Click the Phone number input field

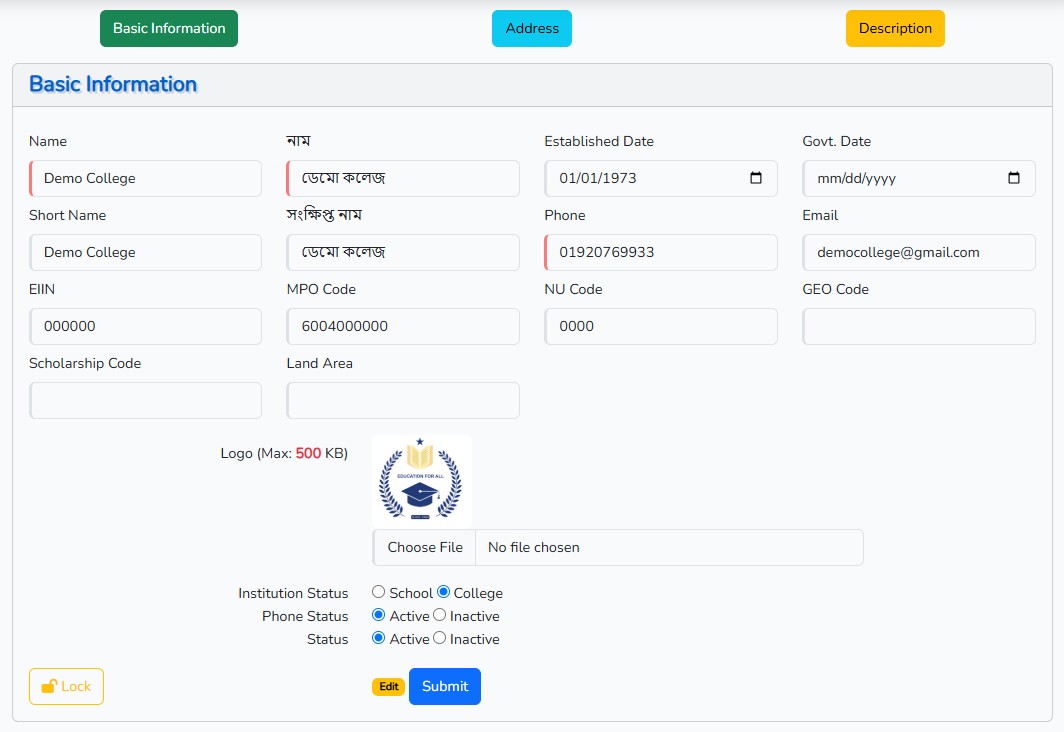661,252
